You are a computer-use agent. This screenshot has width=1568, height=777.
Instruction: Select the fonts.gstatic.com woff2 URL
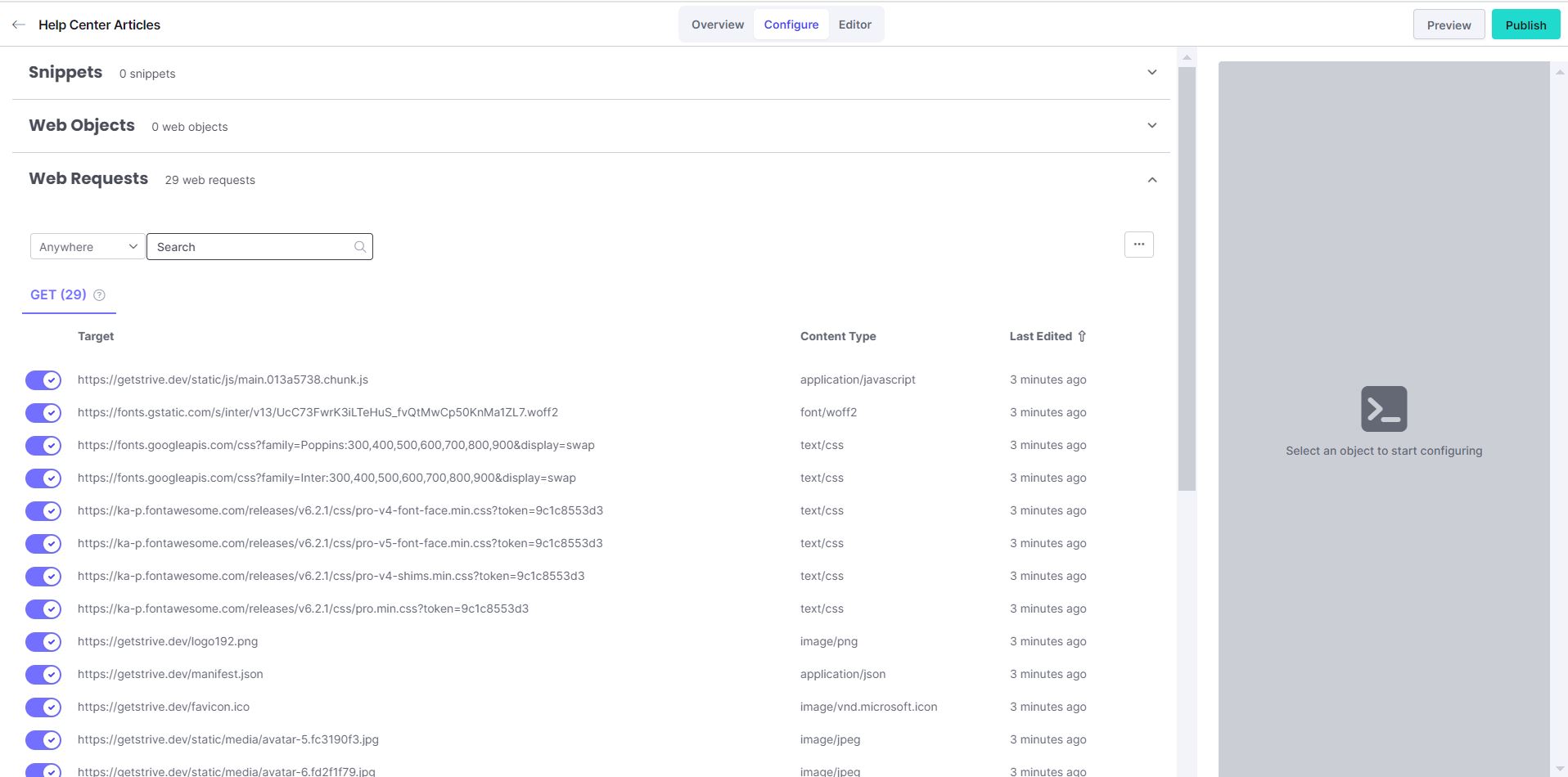[318, 412]
